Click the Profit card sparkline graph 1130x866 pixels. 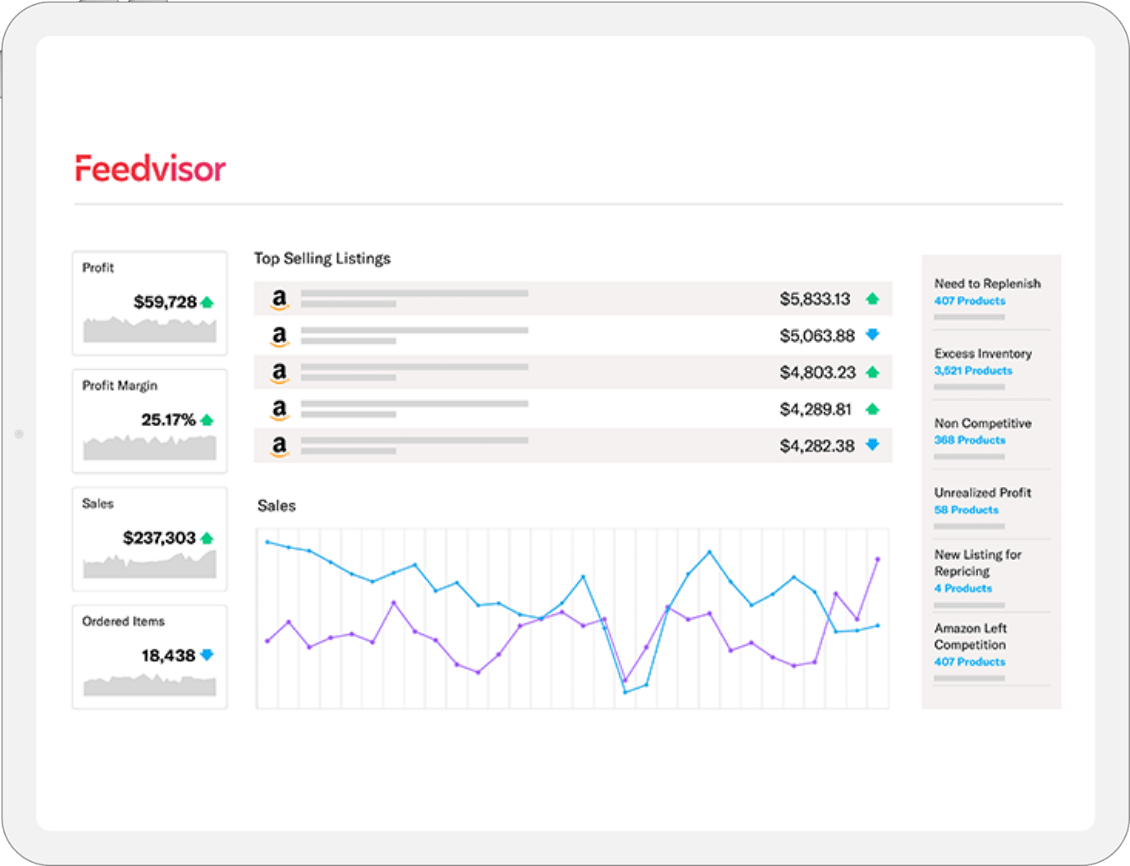(148, 330)
